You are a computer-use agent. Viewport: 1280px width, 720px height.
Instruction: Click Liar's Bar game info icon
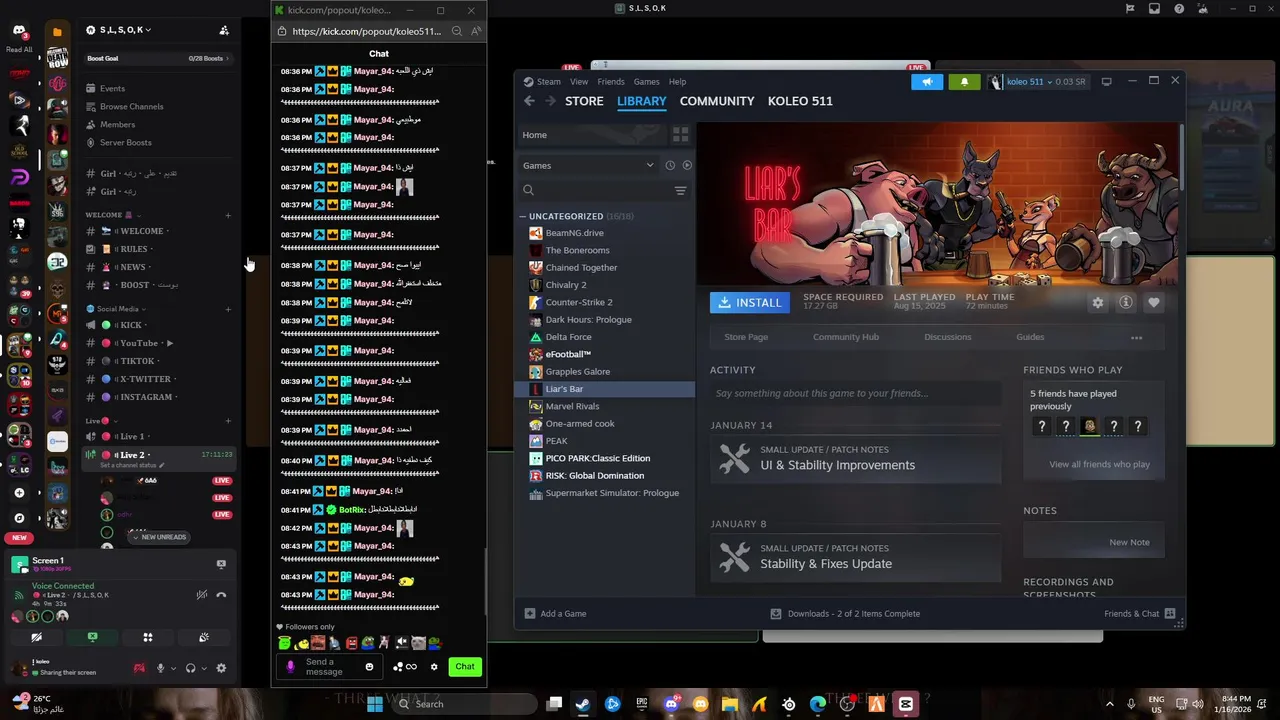point(1125,302)
